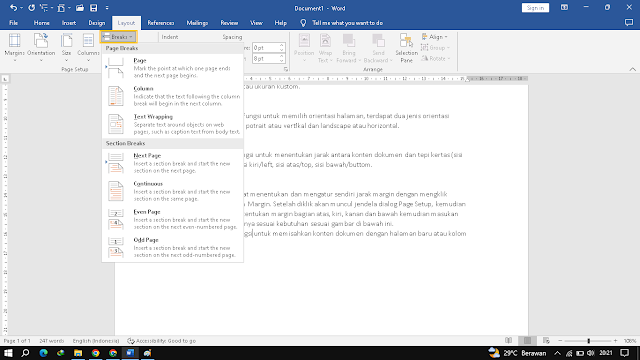Image resolution: width=640 pixels, height=360 pixels.
Task: Insert Continuous section break
Action: [173, 191]
